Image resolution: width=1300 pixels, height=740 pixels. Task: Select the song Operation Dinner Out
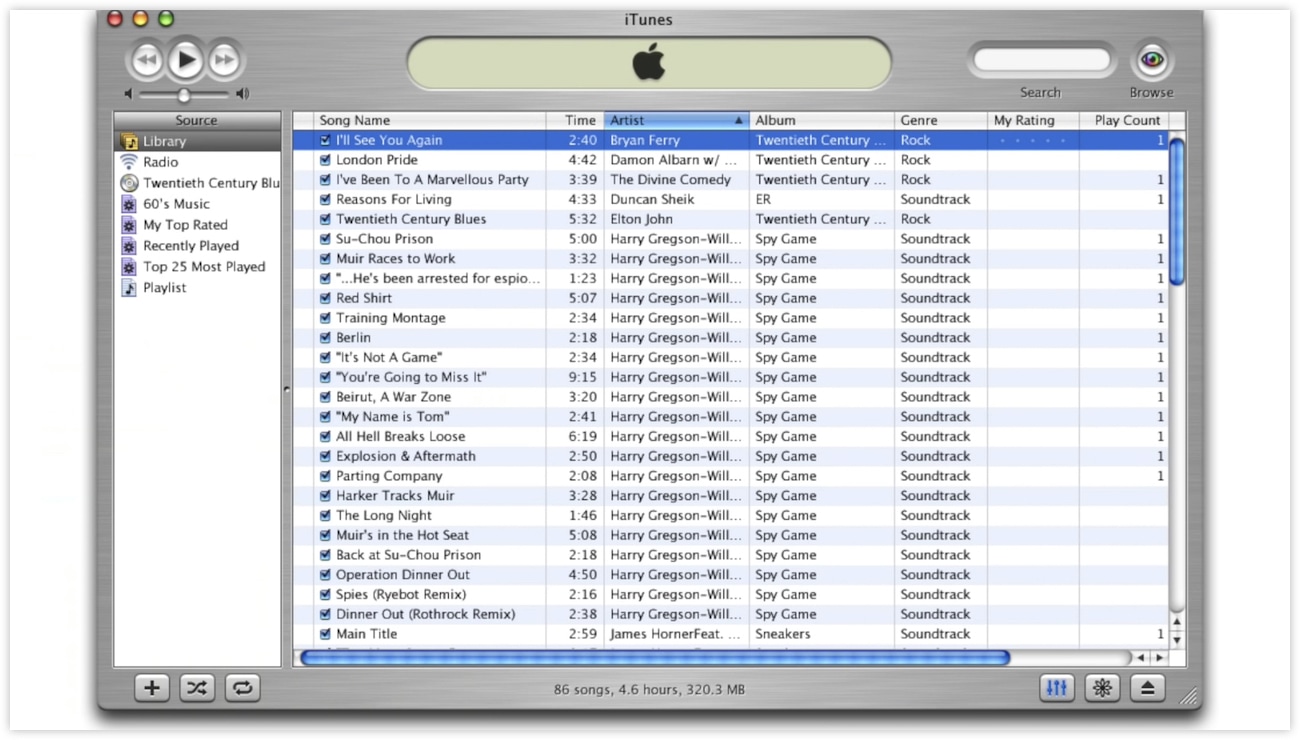tap(403, 575)
